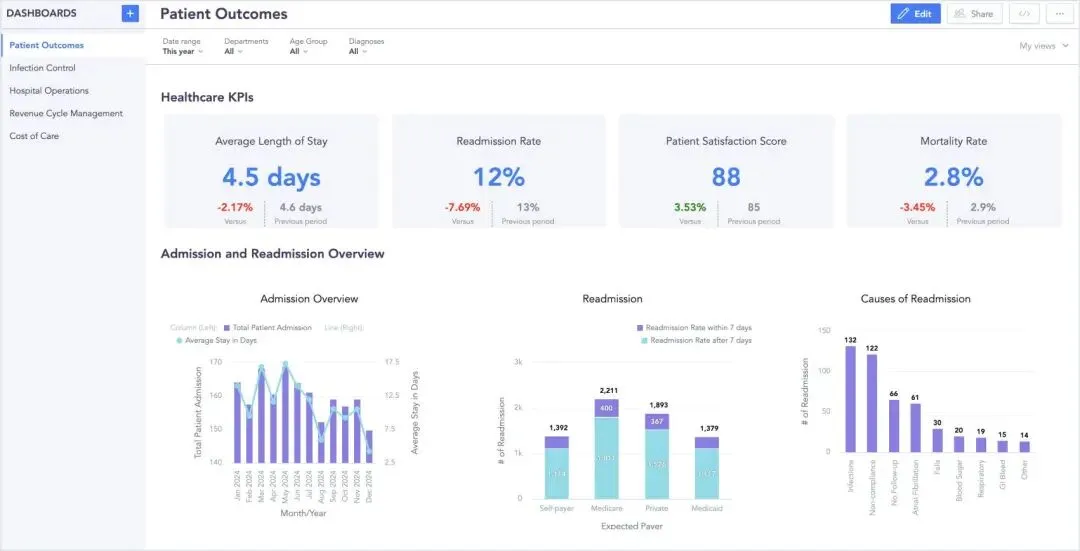The height and width of the screenshot is (551, 1080).
Task: Expand the My views dropdown
Action: (x=1043, y=46)
